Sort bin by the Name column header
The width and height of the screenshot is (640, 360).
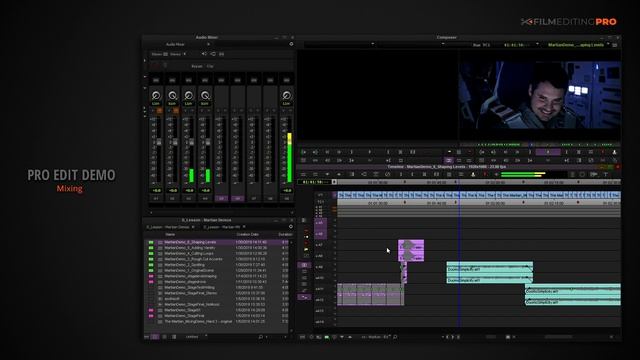[x=170, y=234]
